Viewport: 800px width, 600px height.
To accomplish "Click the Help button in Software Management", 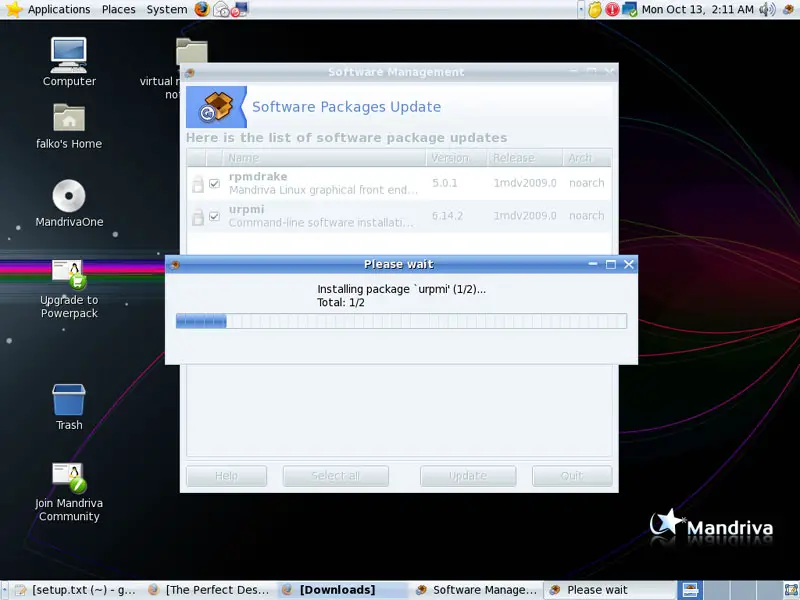I will pyautogui.click(x=227, y=476).
